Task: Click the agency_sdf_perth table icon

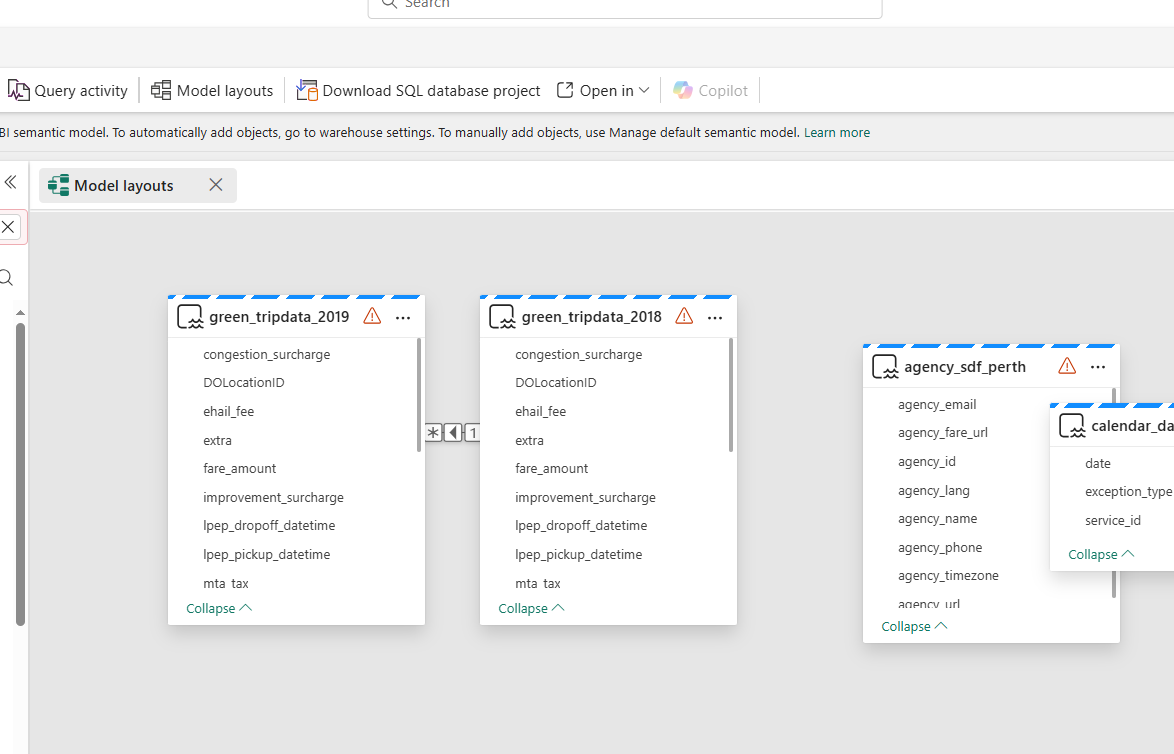Action: click(885, 367)
